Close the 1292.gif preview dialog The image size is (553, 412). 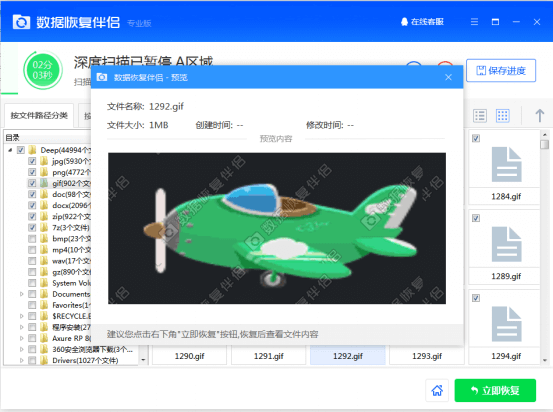[448, 77]
